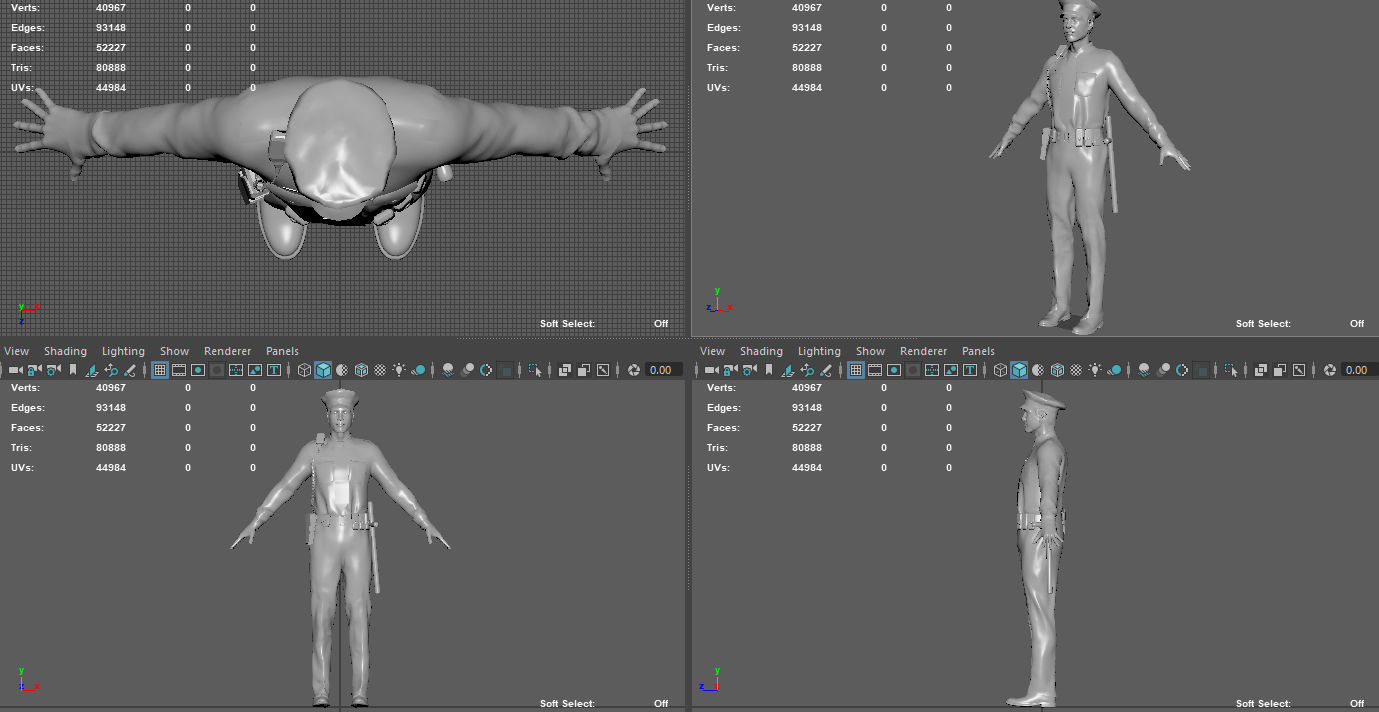This screenshot has height=712, width=1379.
Task: Click Use All Lights bulb in side view
Action: [1095, 370]
